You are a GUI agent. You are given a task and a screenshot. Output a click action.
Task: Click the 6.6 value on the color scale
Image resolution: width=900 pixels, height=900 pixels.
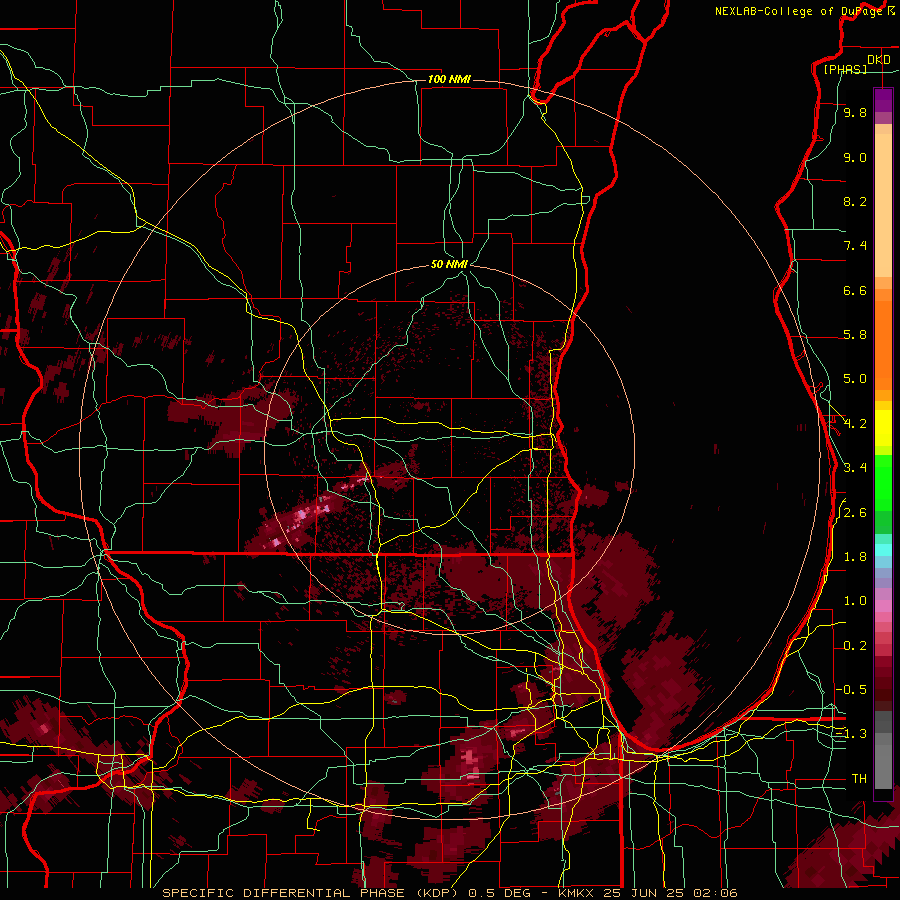855,290
